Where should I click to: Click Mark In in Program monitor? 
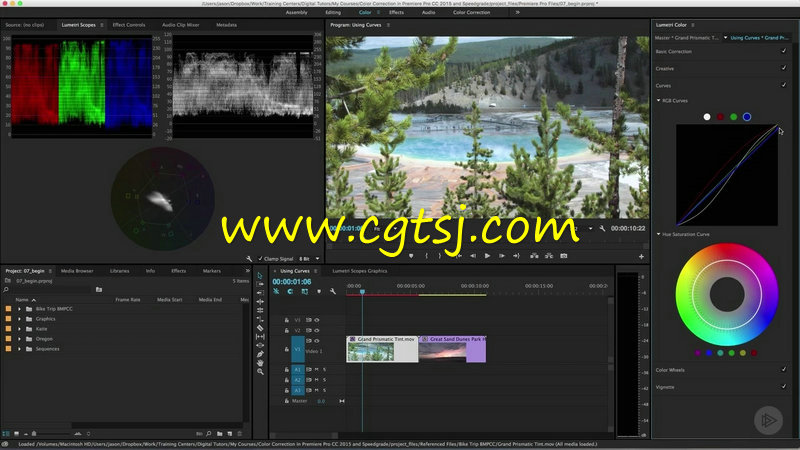point(427,256)
